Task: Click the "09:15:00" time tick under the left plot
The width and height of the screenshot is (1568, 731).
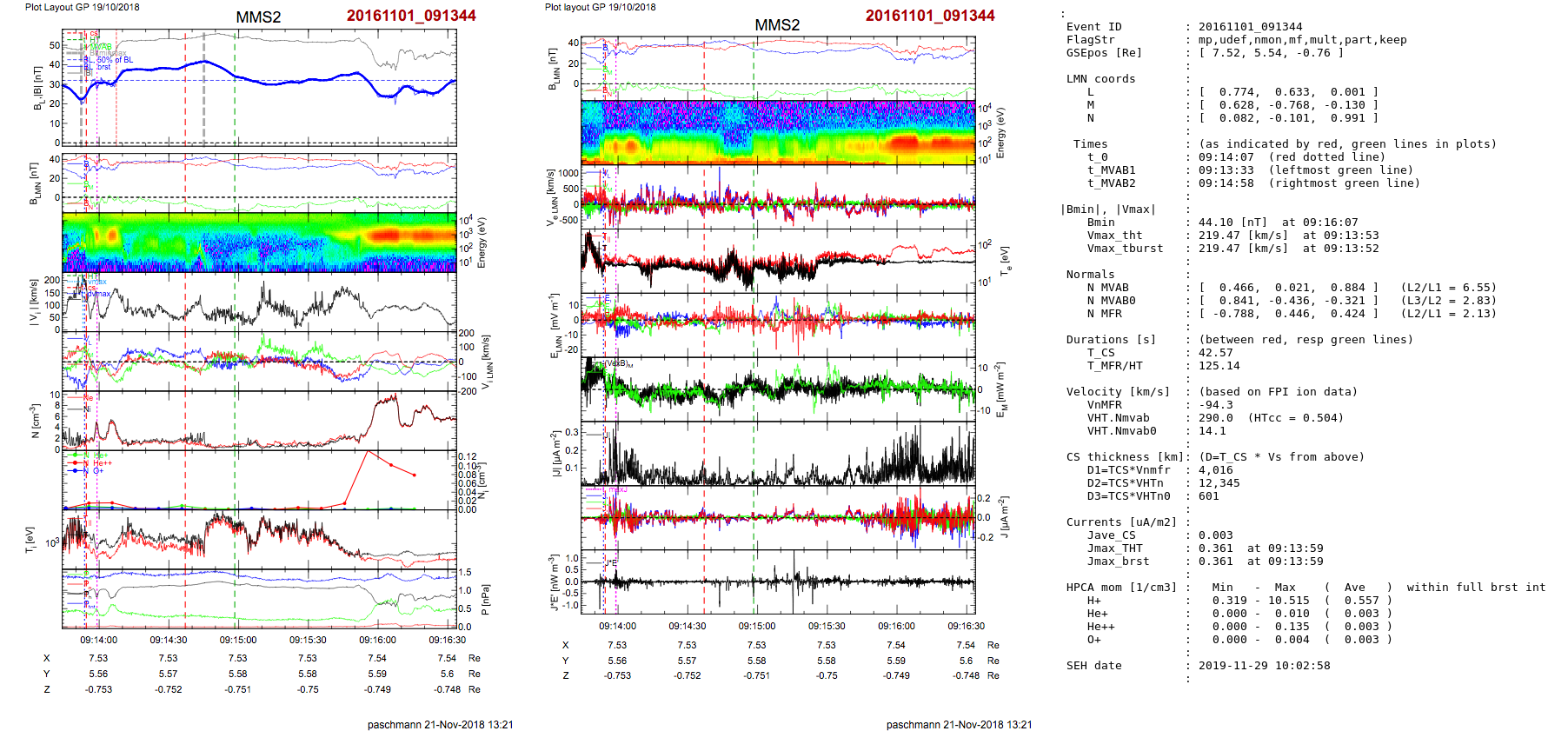Action: 238,640
